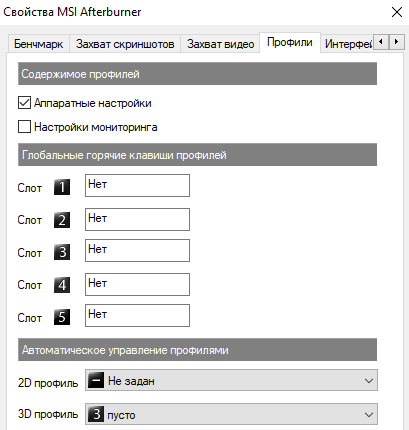Screen dimensions: 409x430
Task: Focus the Слот 1 hotkey field
Action: [137, 185]
